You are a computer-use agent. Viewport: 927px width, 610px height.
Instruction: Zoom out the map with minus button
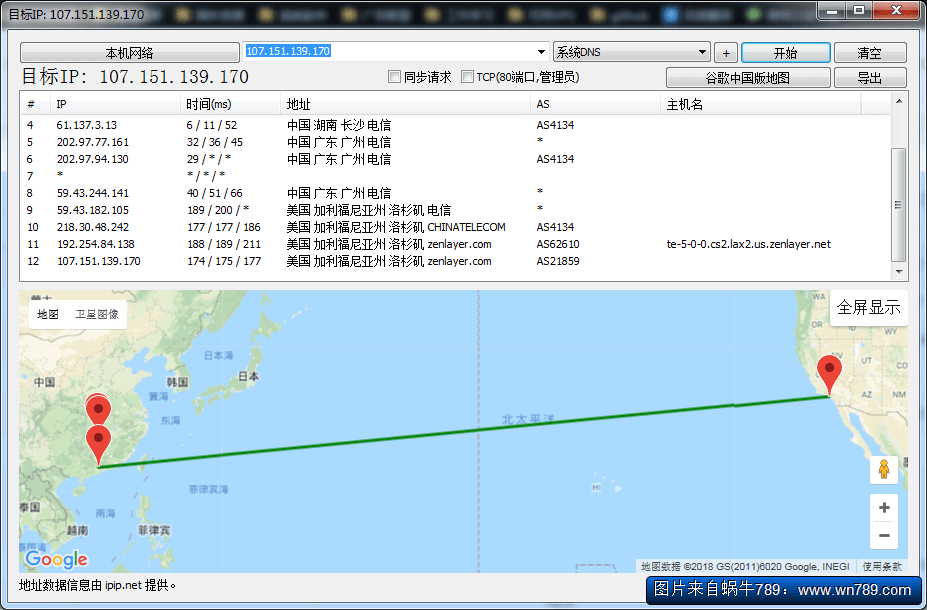[883, 536]
